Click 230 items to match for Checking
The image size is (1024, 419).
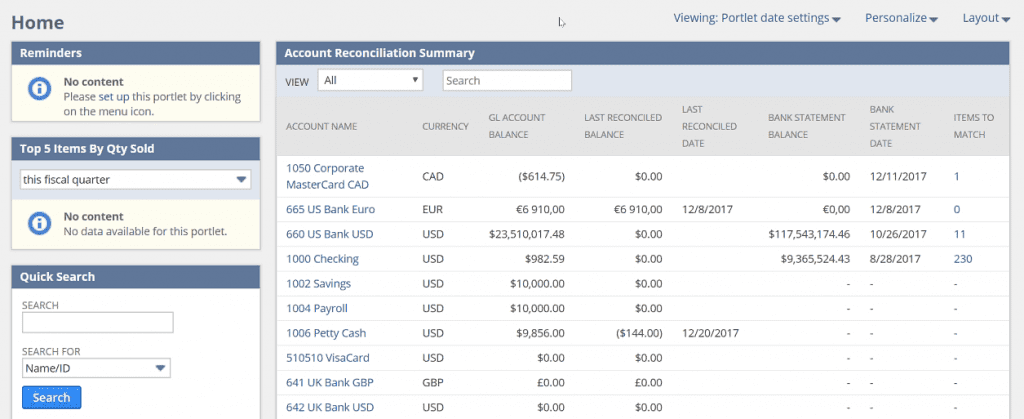tap(962, 259)
